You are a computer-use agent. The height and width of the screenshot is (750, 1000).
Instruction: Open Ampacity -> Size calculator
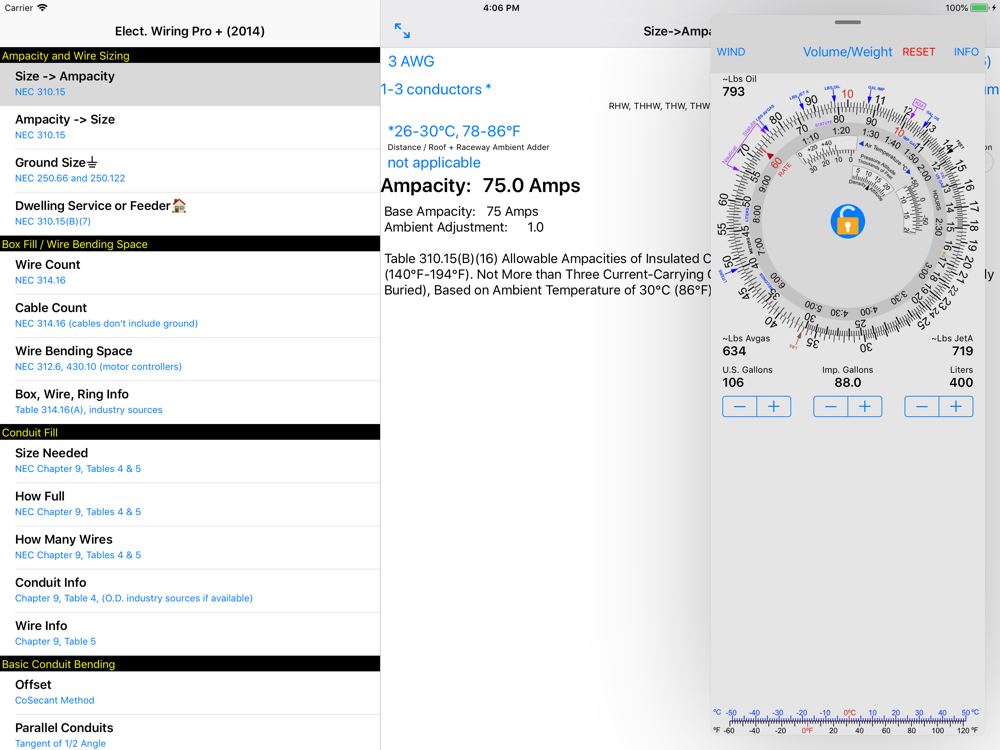[190, 128]
